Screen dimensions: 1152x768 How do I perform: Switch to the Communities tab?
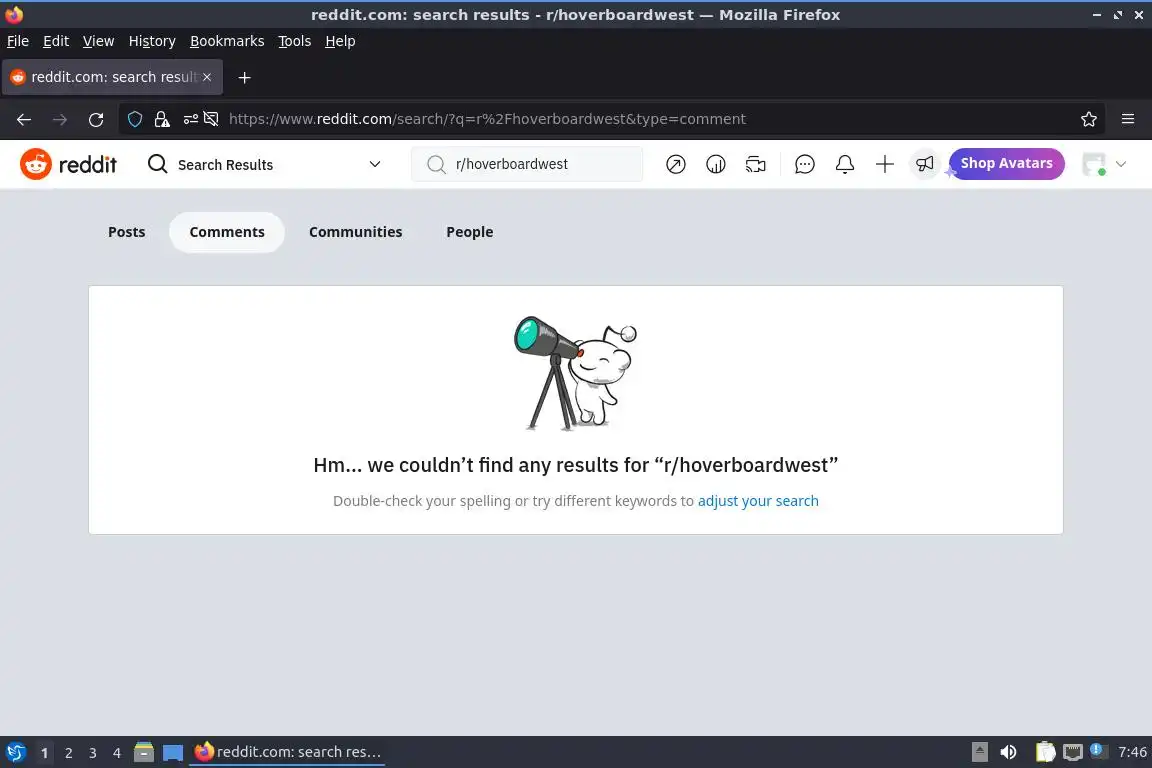356,232
